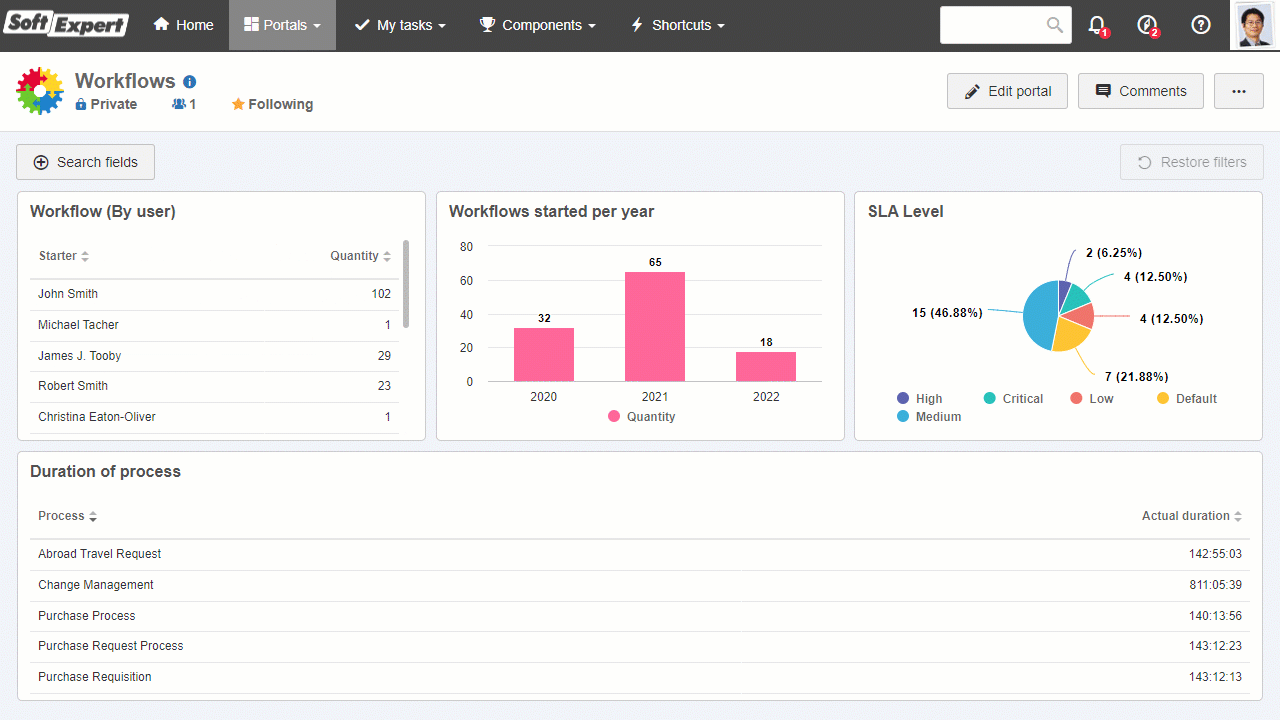The width and height of the screenshot is (1280, 720).
Task: Open the Portals dropdown menu
Action: tap(282, 25)
